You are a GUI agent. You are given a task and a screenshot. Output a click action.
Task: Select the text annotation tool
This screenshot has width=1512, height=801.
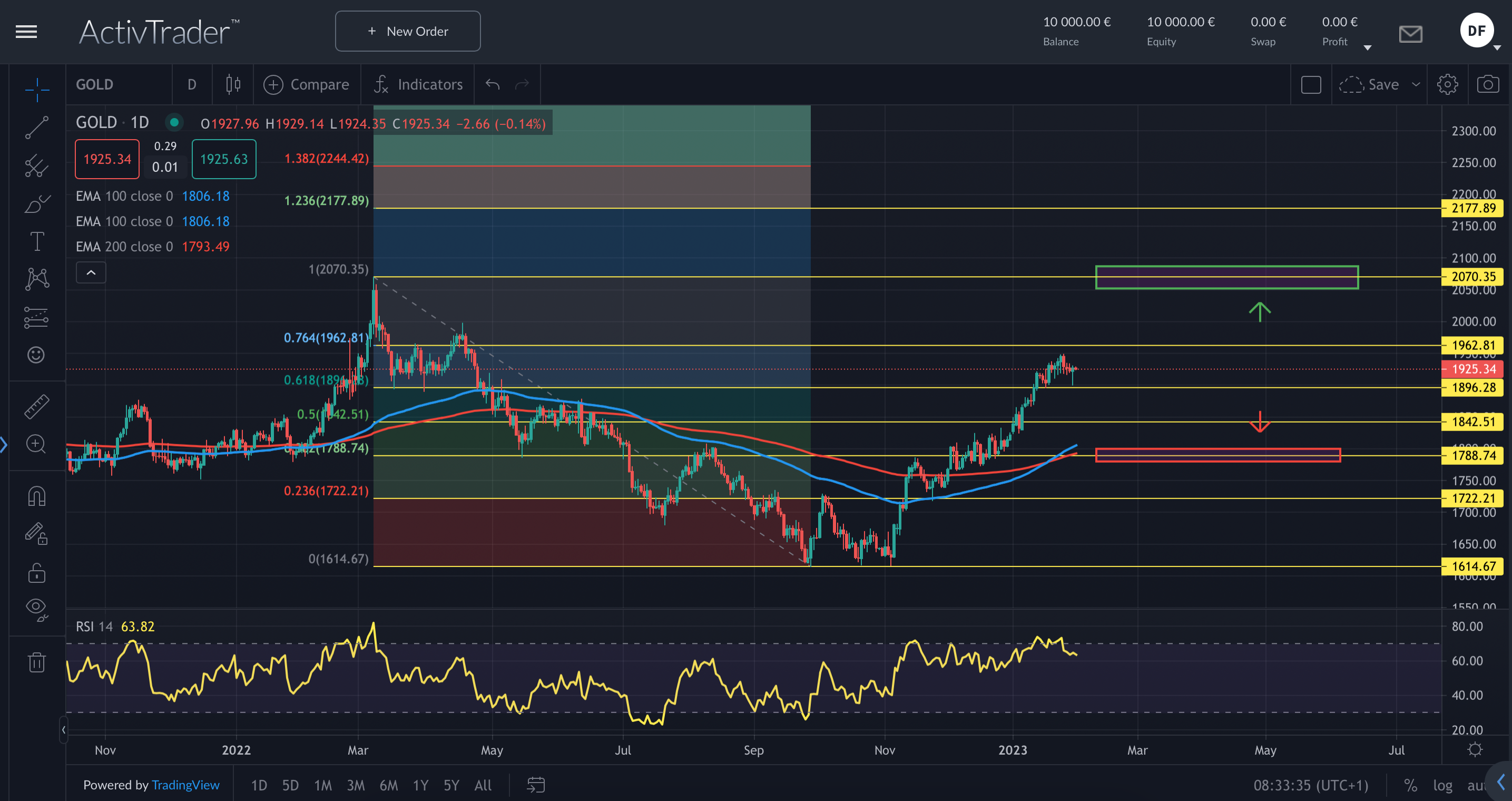click(36, 241)
